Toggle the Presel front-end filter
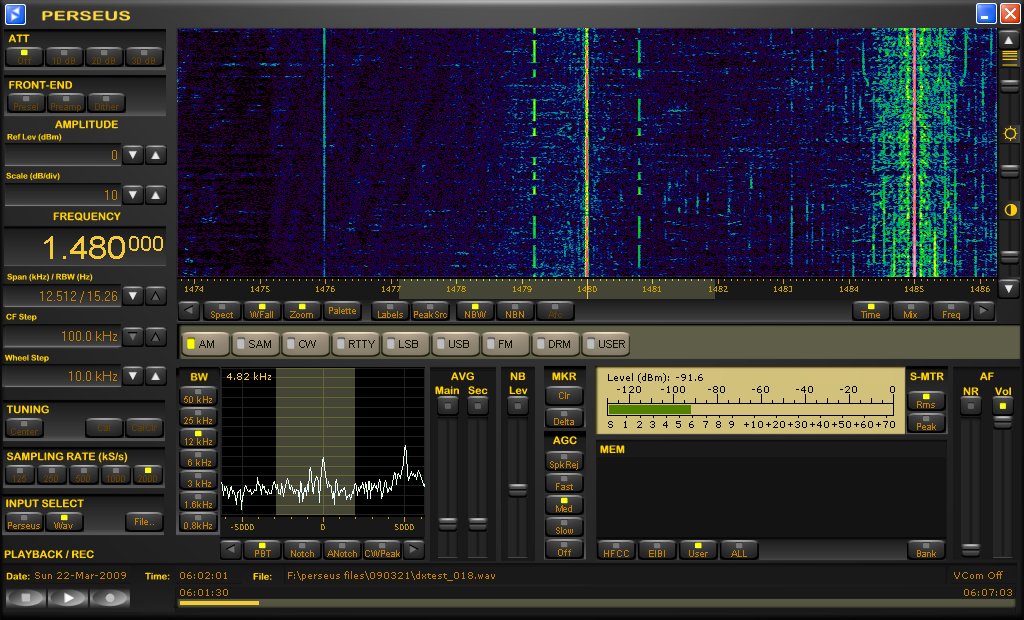The image size is (1024, 620). 26,103
